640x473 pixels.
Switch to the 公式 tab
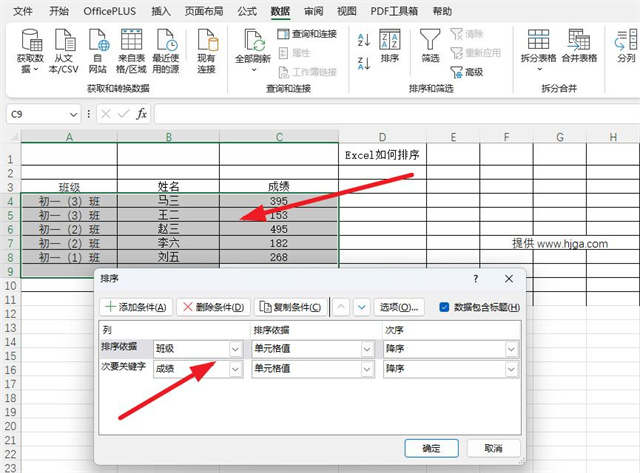pyautogui.click(x=247, y=11)
